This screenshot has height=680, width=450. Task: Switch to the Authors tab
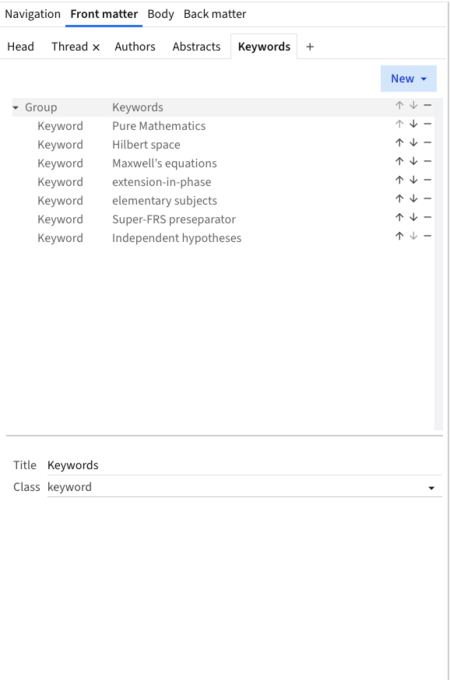(x=135, y=46)
